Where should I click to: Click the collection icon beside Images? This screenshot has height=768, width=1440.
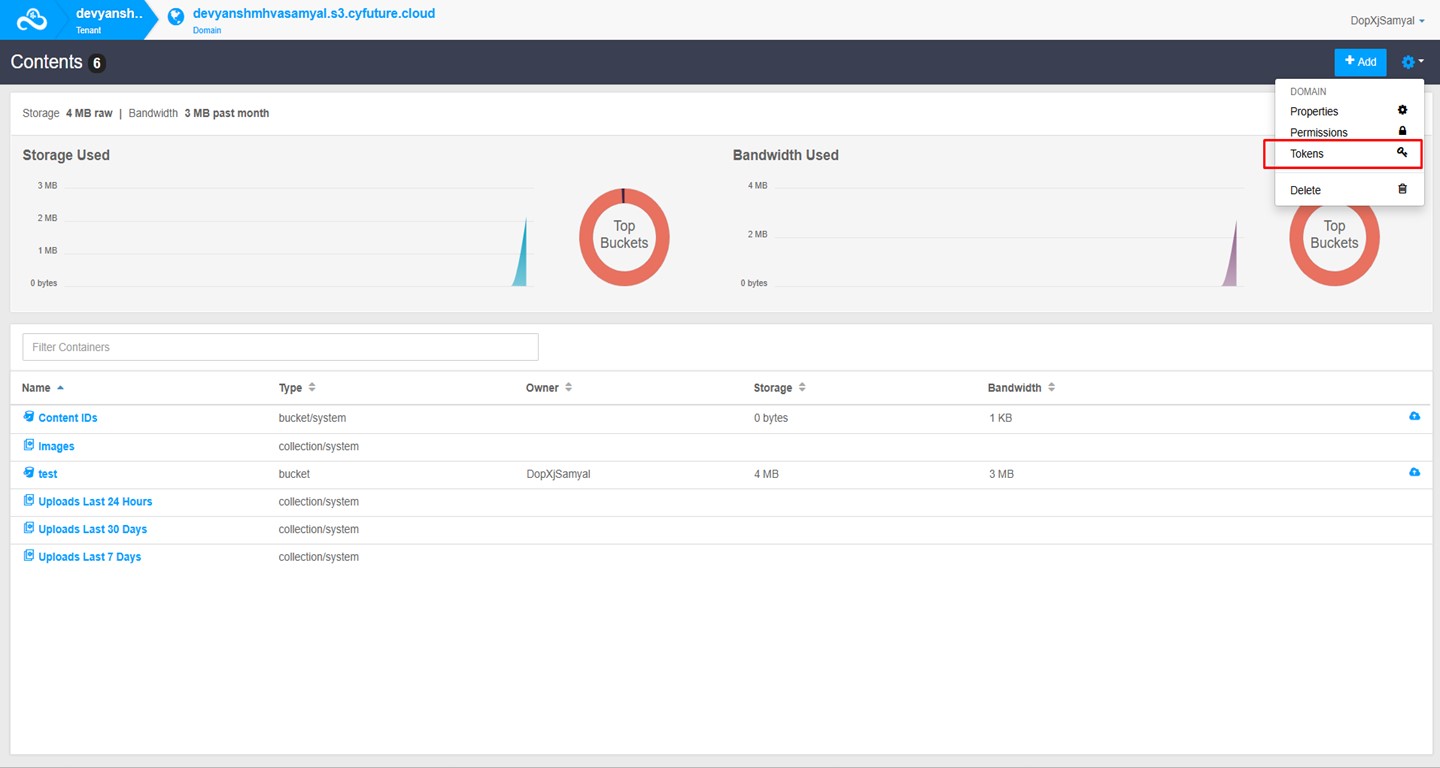pos(29,445)
